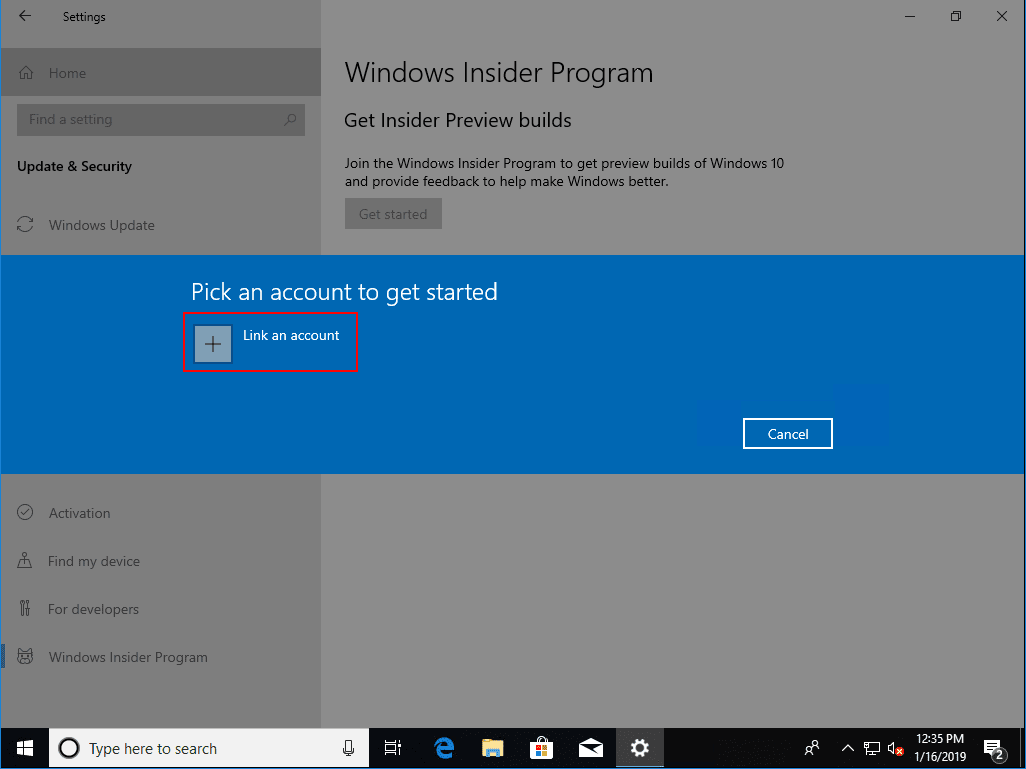The image size is (1026, 769).
Task: Click the For developers tools icon
Action: point(26,609)
